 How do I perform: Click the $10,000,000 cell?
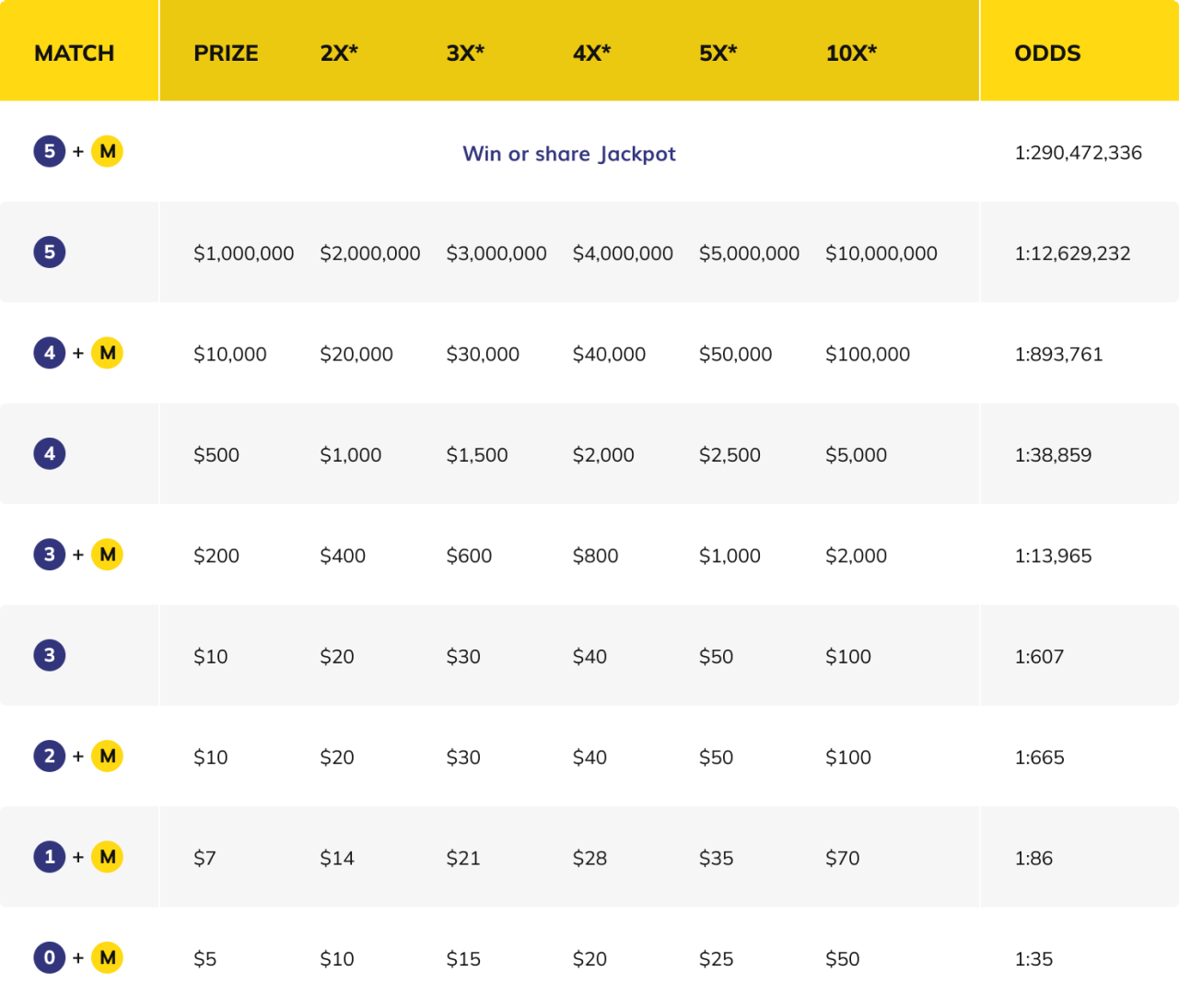click(881, 253)
